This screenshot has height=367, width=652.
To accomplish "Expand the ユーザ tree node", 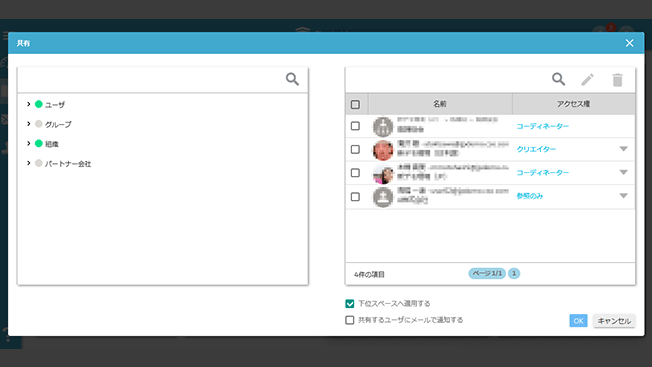I will click(28, 104).
